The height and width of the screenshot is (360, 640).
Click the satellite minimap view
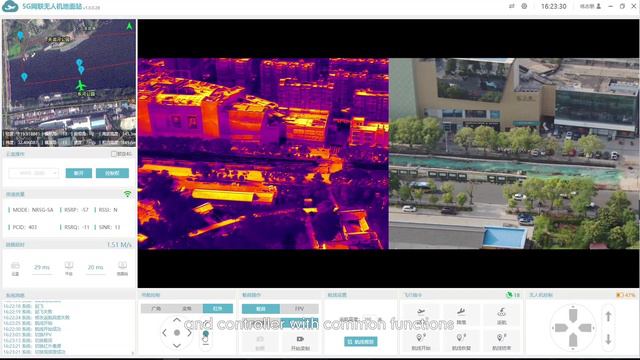(69, 83)
